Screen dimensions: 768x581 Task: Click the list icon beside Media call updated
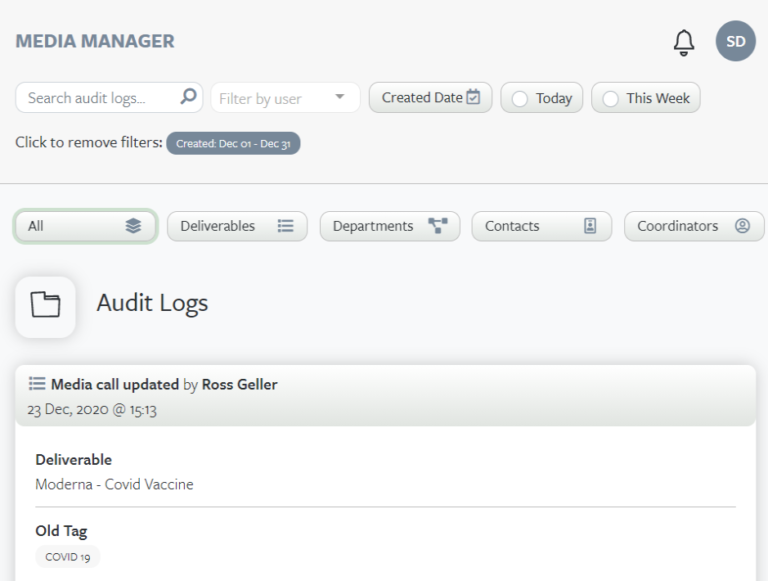coord(37,384)
